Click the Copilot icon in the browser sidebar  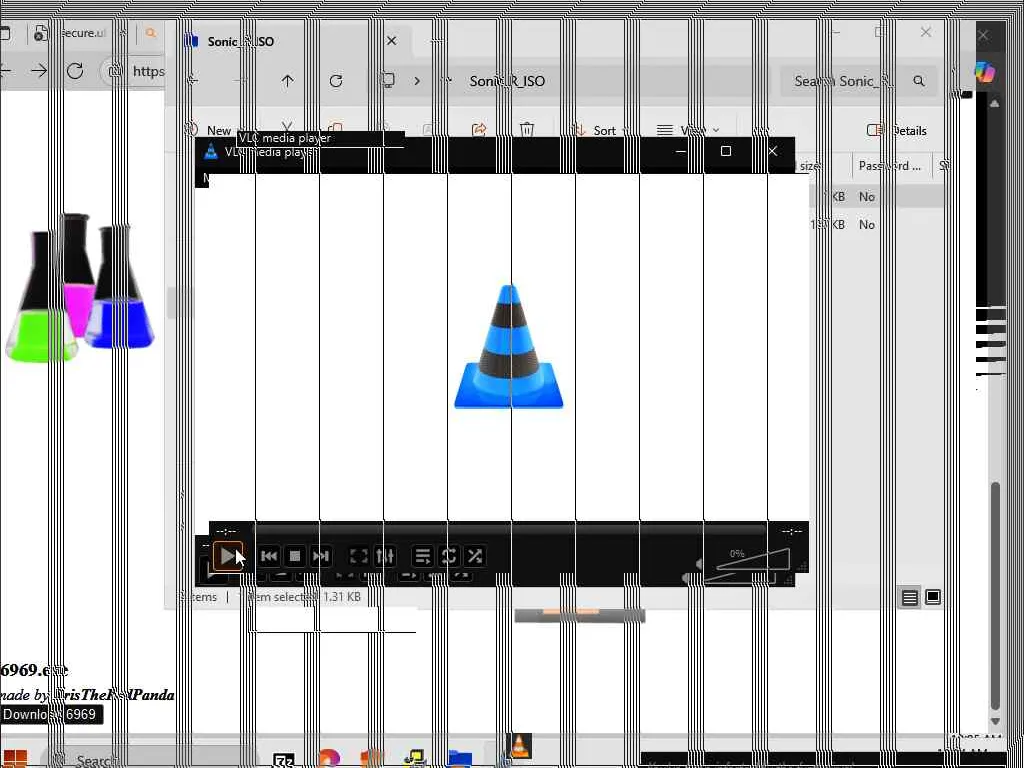984,71
